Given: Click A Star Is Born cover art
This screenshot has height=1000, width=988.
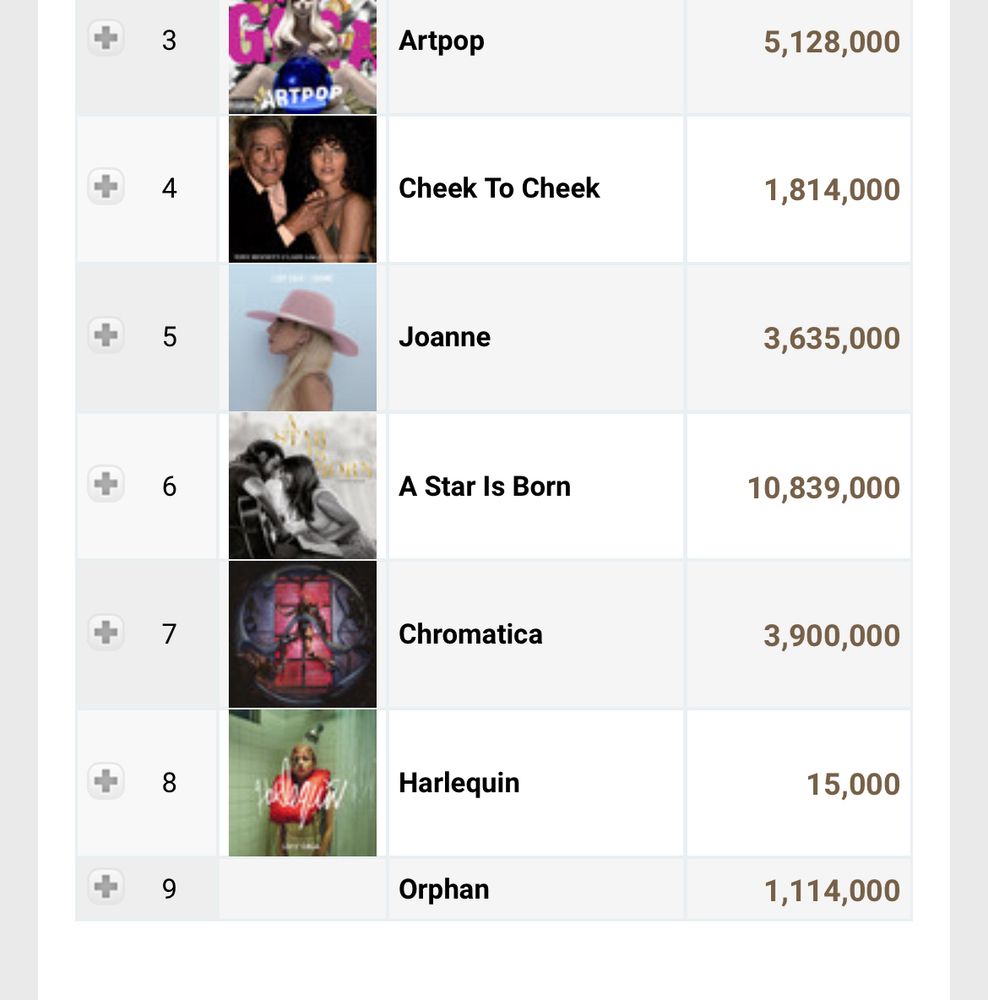Looking at the screenshot, I should pos(302,486).
